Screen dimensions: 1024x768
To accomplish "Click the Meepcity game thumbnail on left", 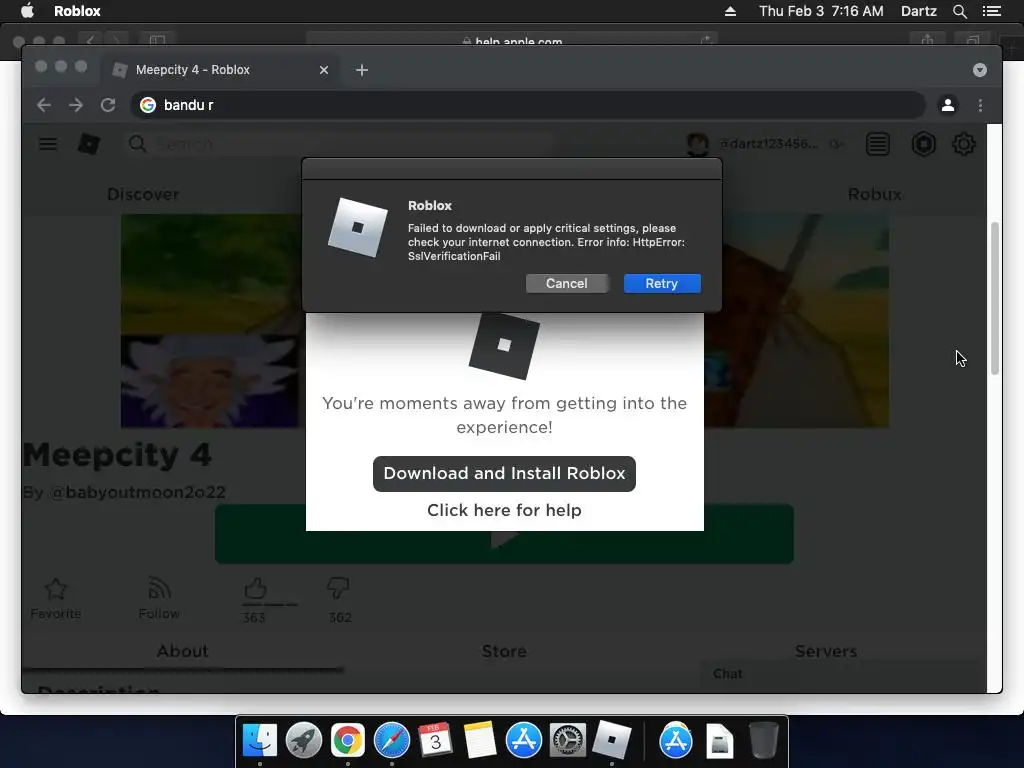I will [212, 321].
